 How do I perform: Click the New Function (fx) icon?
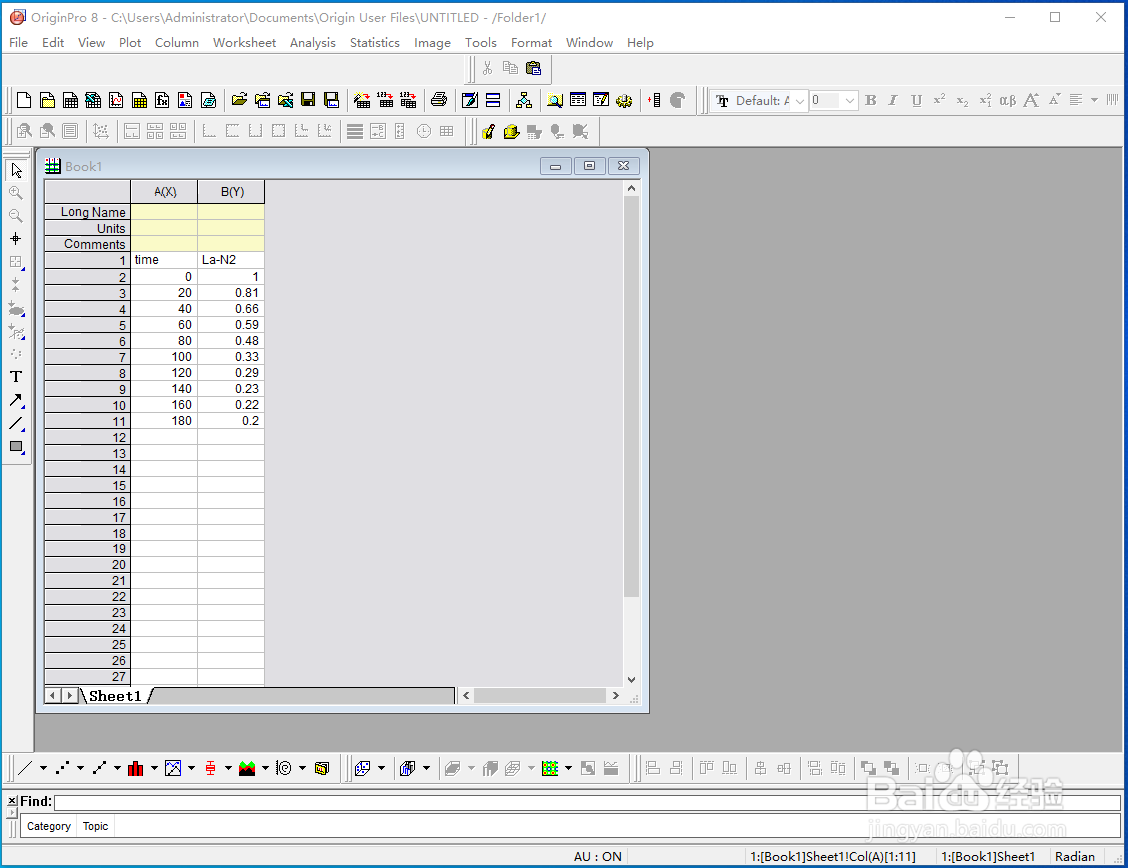coord(163,100)
